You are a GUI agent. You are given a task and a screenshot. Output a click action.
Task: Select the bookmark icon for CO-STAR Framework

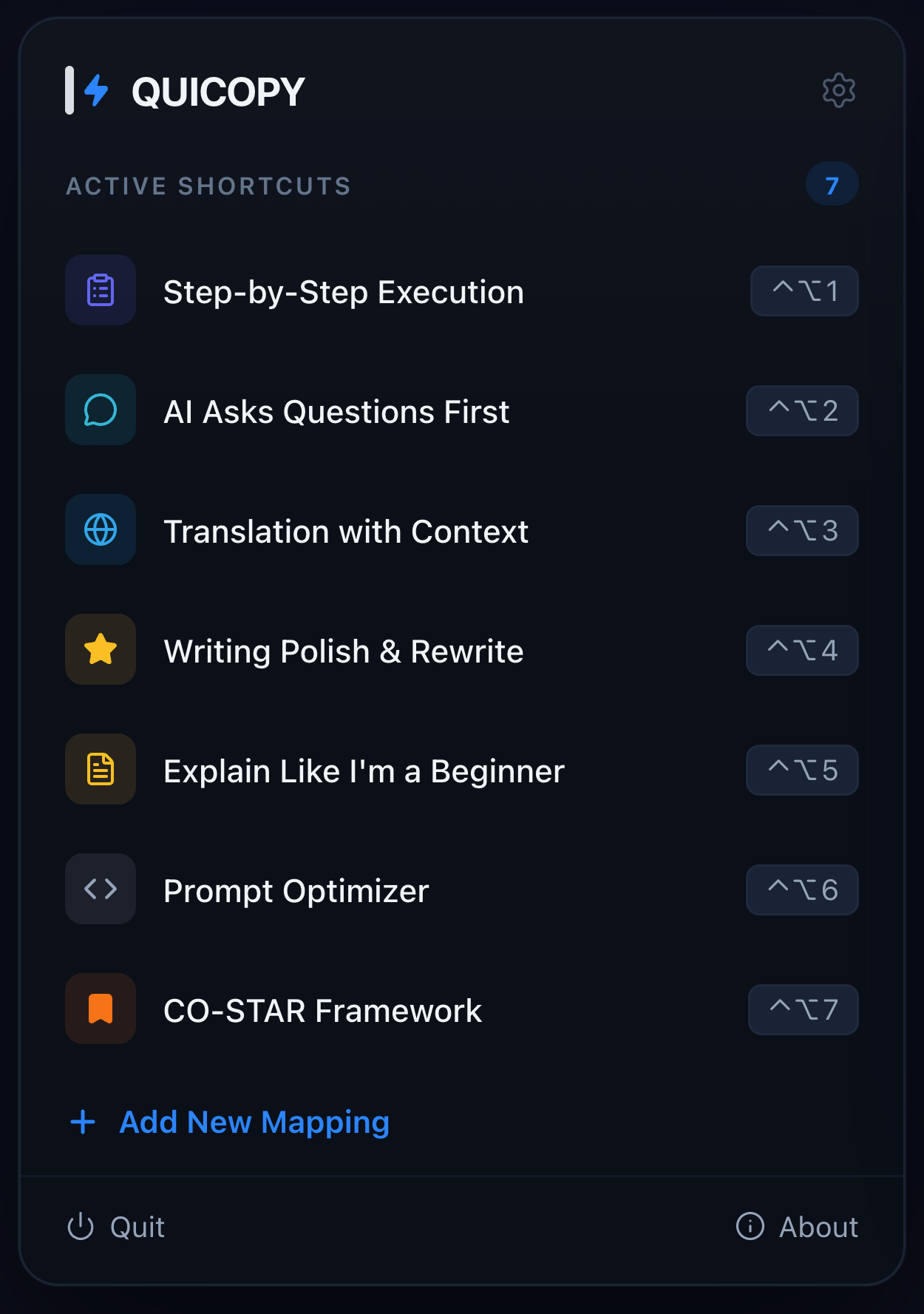101,1009
